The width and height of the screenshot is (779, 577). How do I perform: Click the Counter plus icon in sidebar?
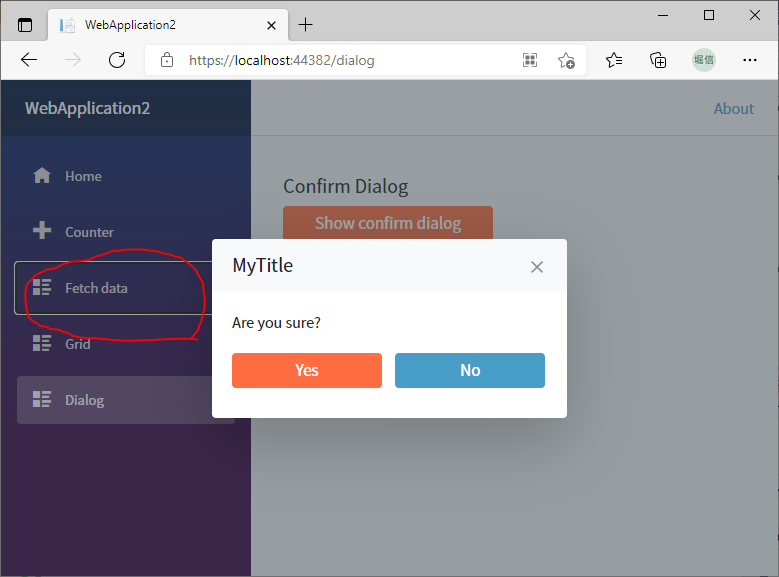(x=42, y=232)
